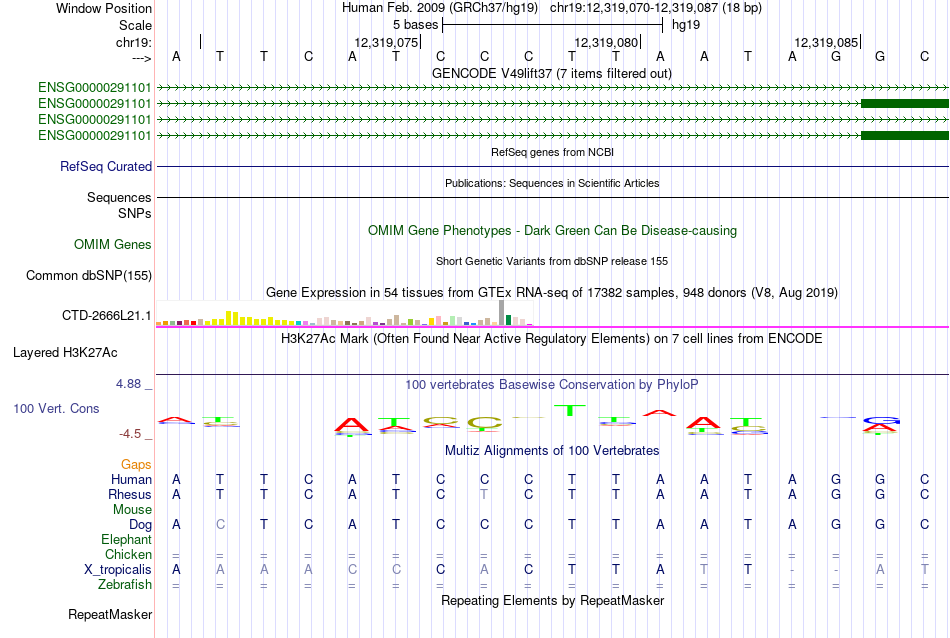Click the gray mismatched T in Rhesus row
The width and height of the screenshot is (950, 638).
pos(484,494)
